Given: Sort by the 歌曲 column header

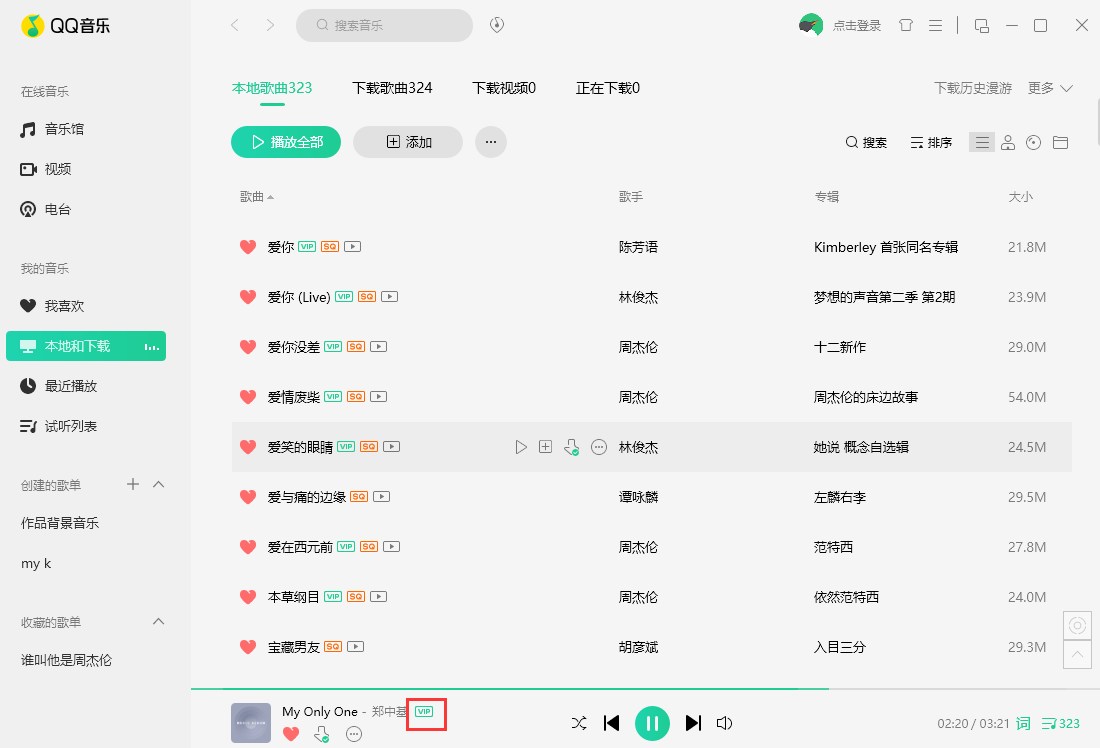Looking at the screenshot, I should coord(256,196).
